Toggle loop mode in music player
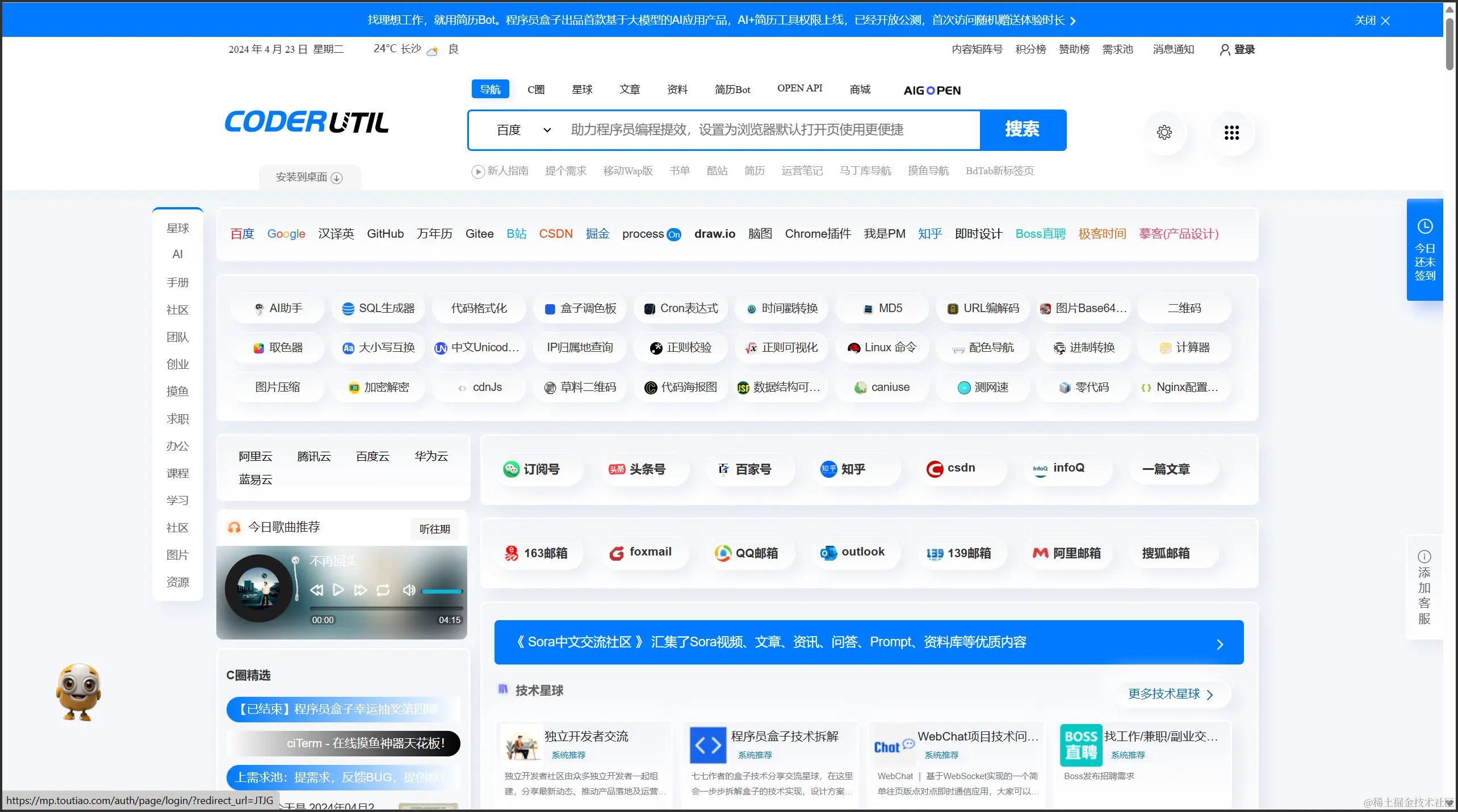The image size is (1458, 812). click(x=383, y=590)
